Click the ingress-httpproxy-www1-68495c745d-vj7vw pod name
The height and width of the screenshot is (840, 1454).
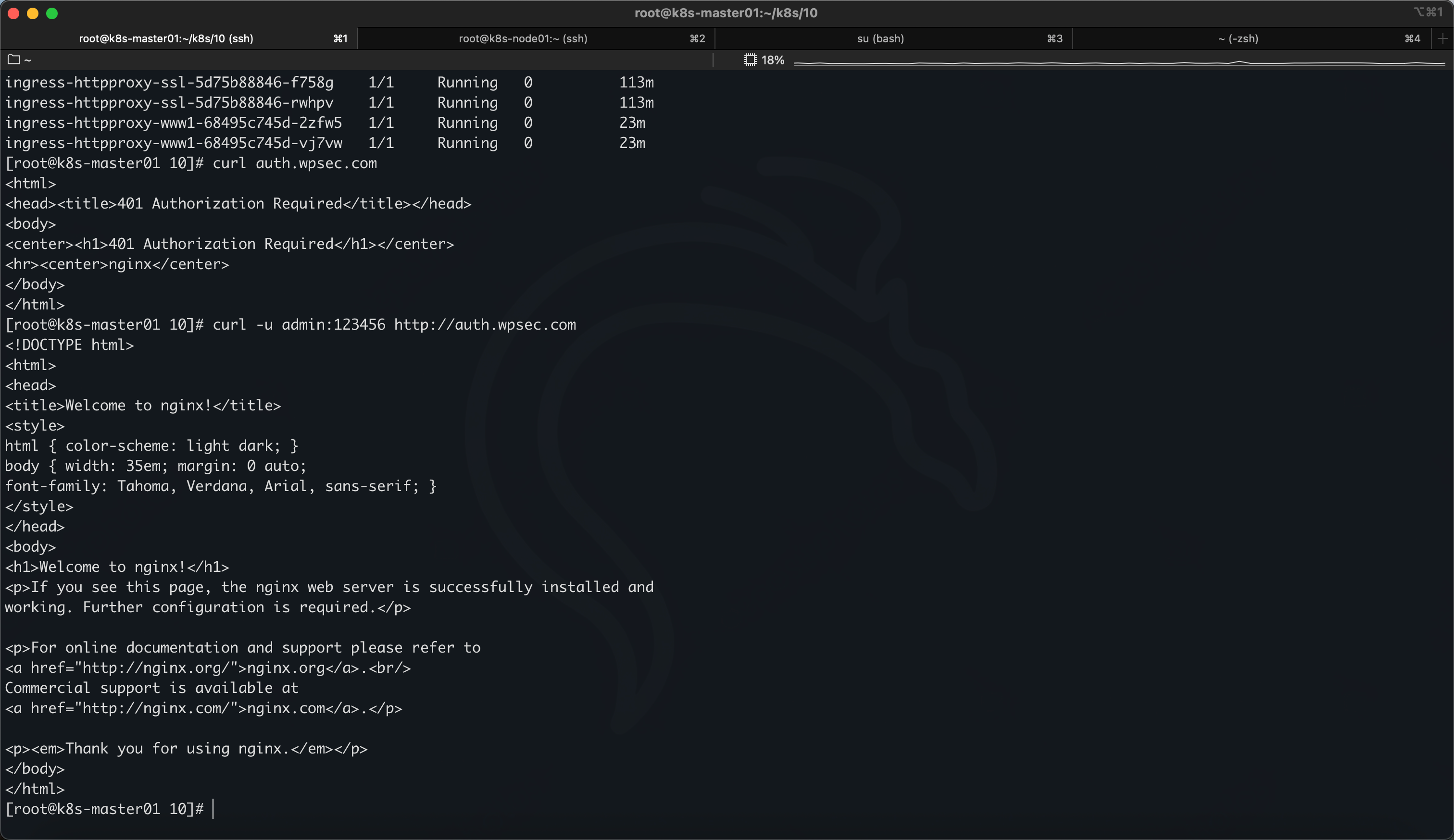click(173, 143)
